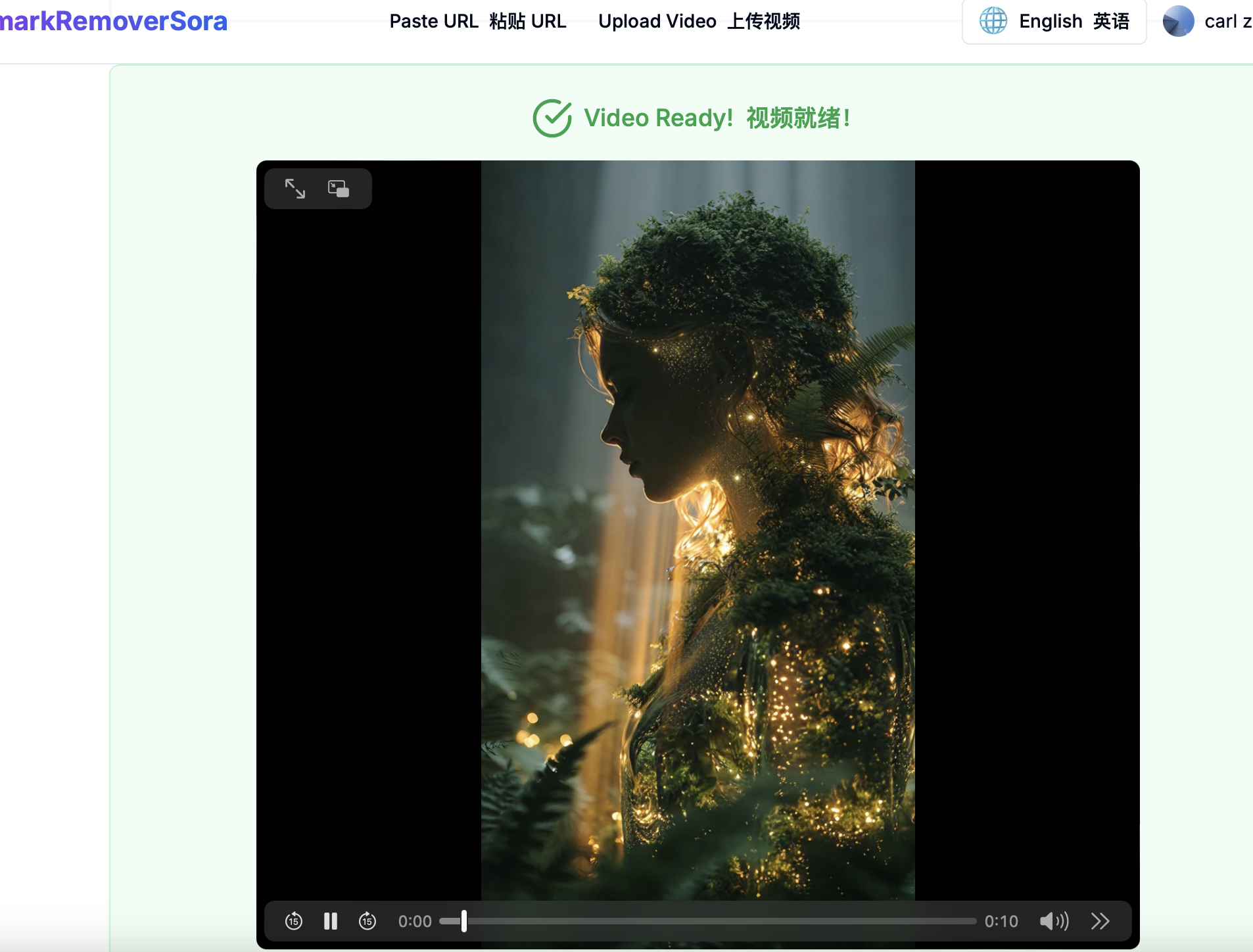Viewport: 1253px width, 952px height.
Task: Click the Video Ready! heading text
Action: coord(717,118)
